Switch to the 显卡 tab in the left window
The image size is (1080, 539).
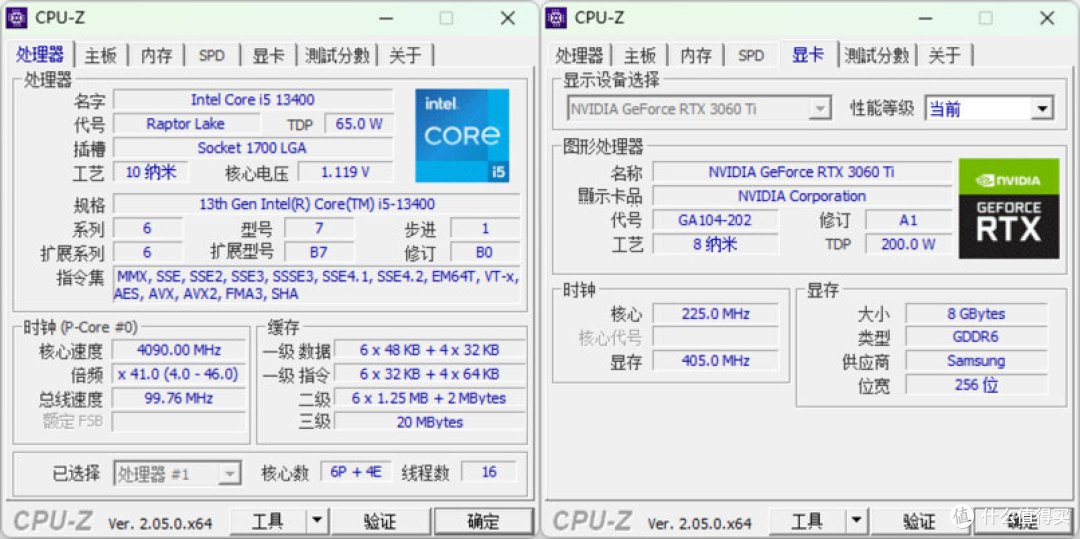point(268,56)
